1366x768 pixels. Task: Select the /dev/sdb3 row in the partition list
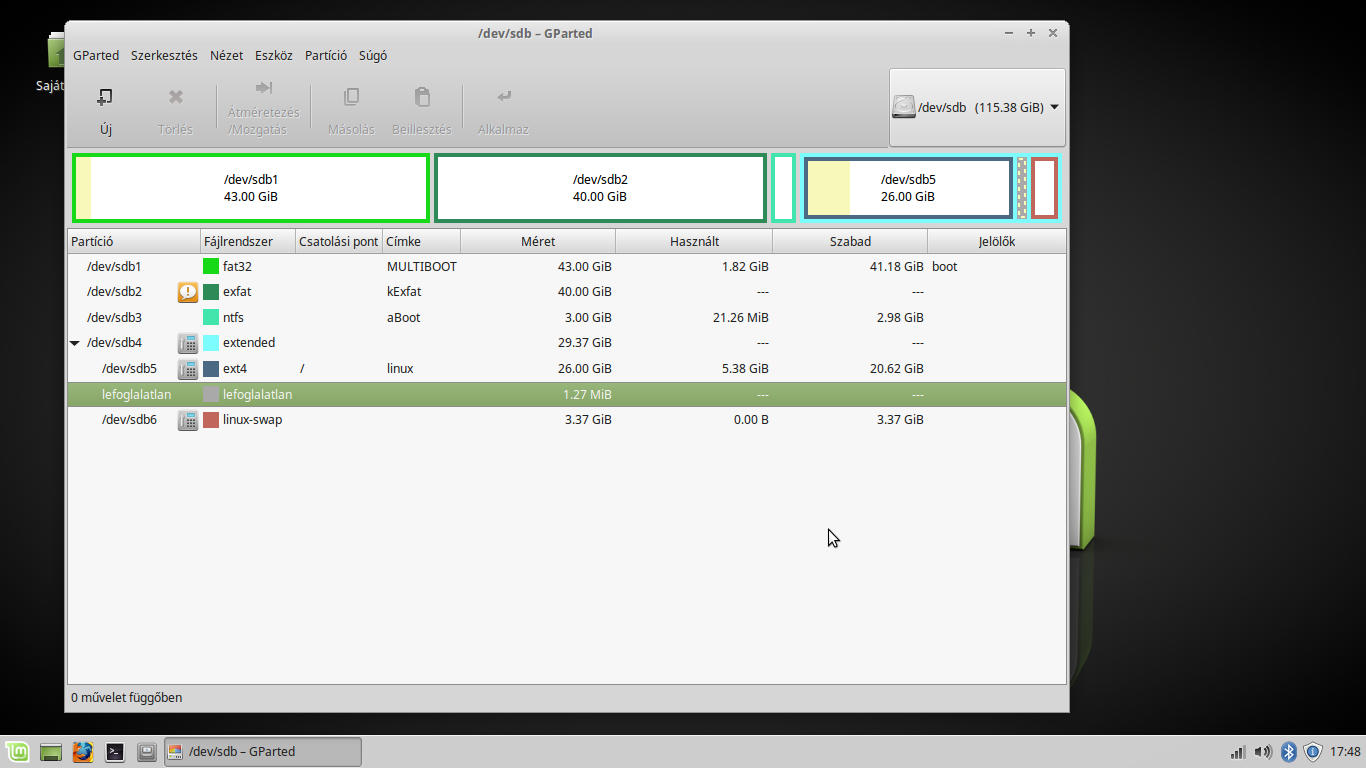click(x=566, y=318)
